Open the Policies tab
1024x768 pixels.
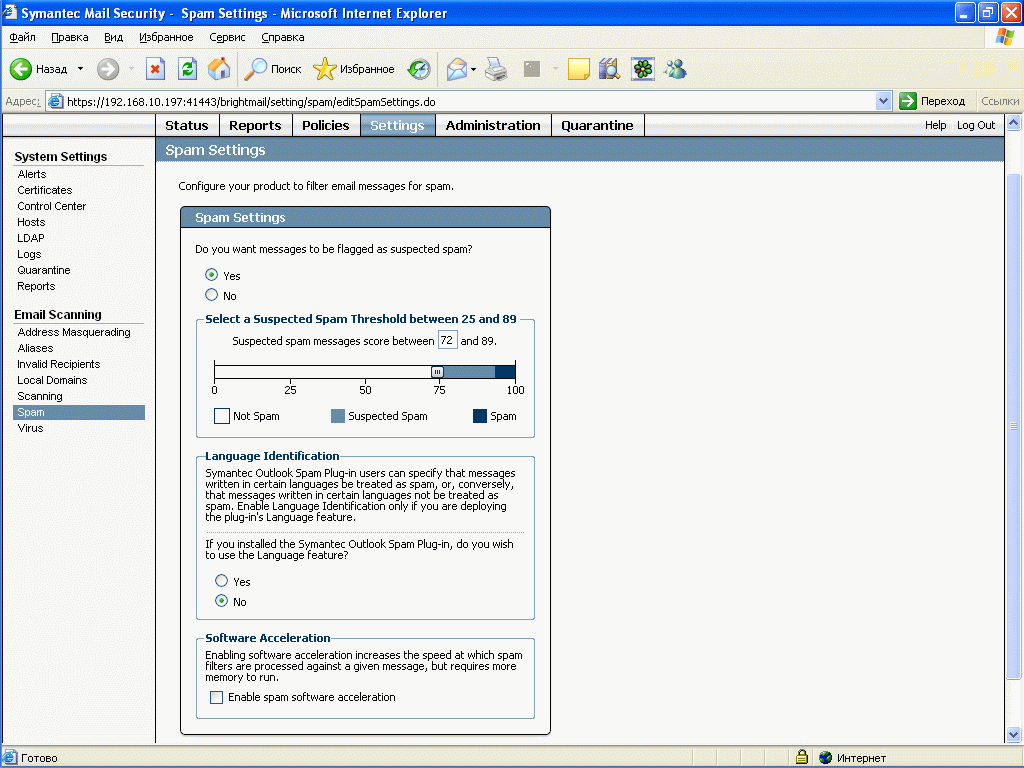coord(326,125)
